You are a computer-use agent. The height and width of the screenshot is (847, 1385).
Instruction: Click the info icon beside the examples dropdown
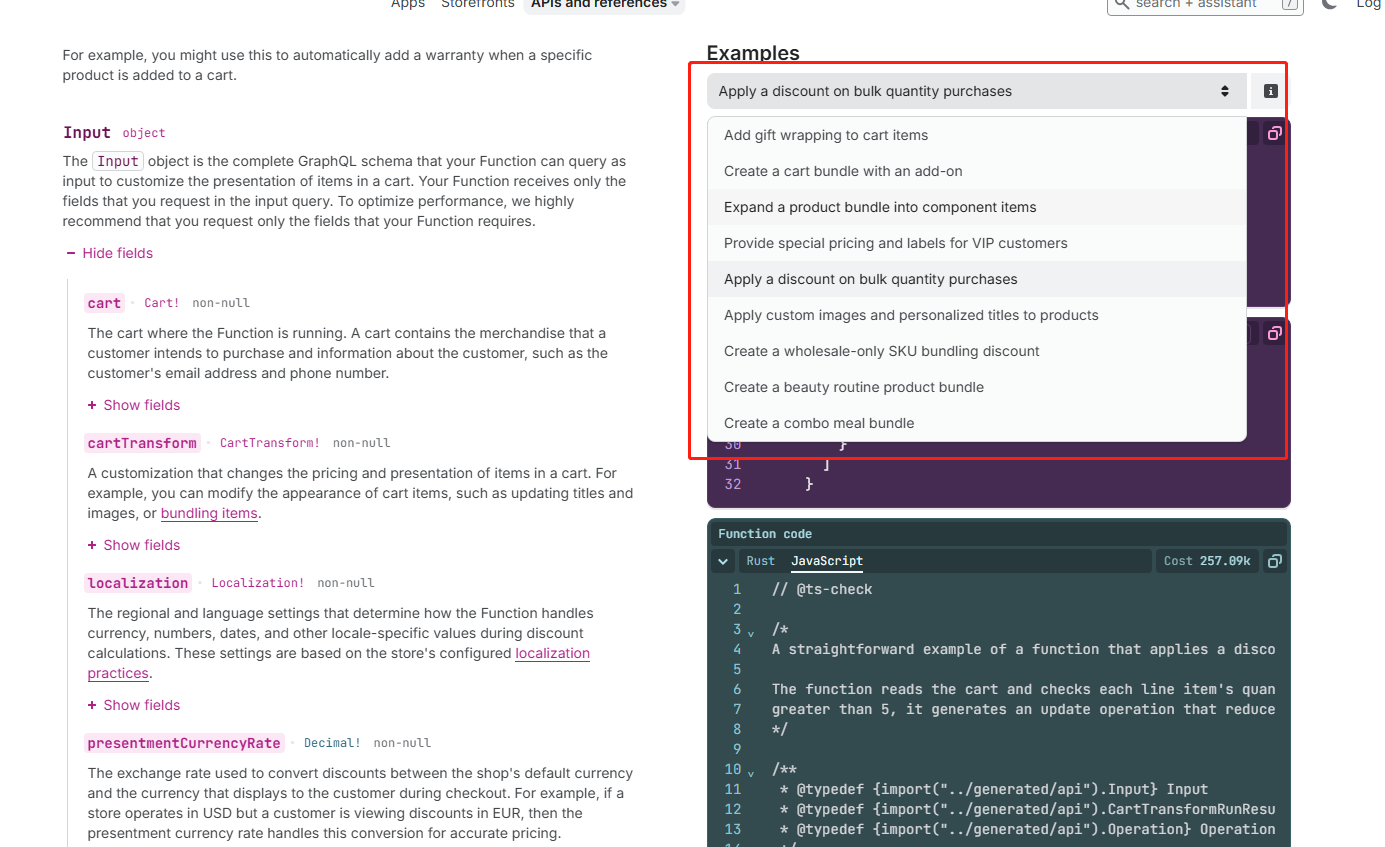point(1270,91)
